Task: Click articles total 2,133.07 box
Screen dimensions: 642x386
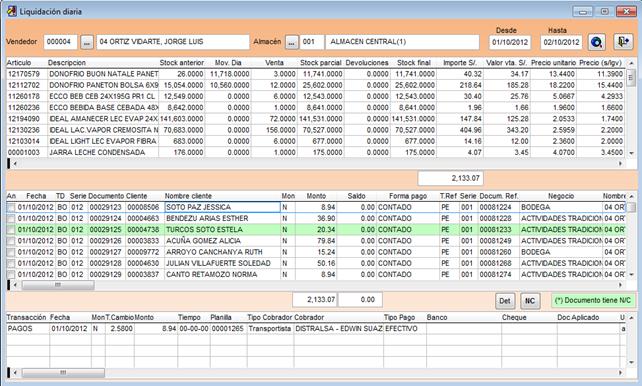Action: [450, 178]
